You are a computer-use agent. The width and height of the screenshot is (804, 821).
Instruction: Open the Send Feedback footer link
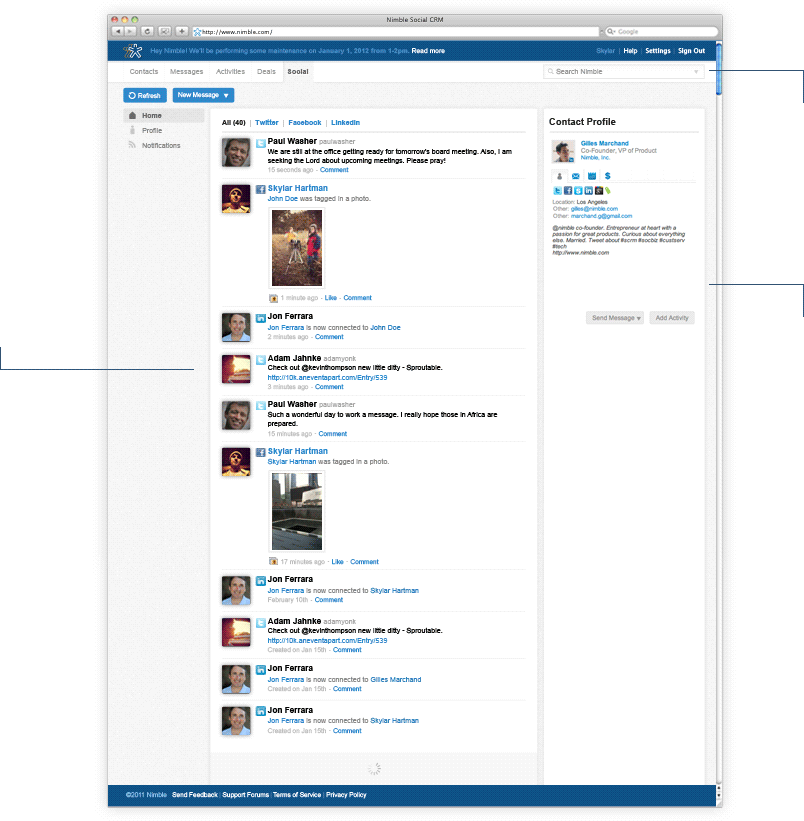[x=195, y=795]
